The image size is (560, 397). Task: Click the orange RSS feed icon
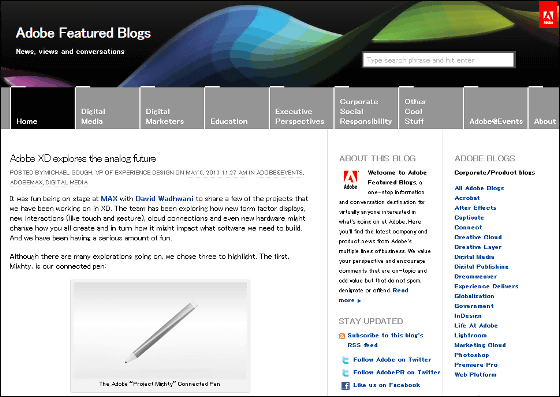pos(342,336)
